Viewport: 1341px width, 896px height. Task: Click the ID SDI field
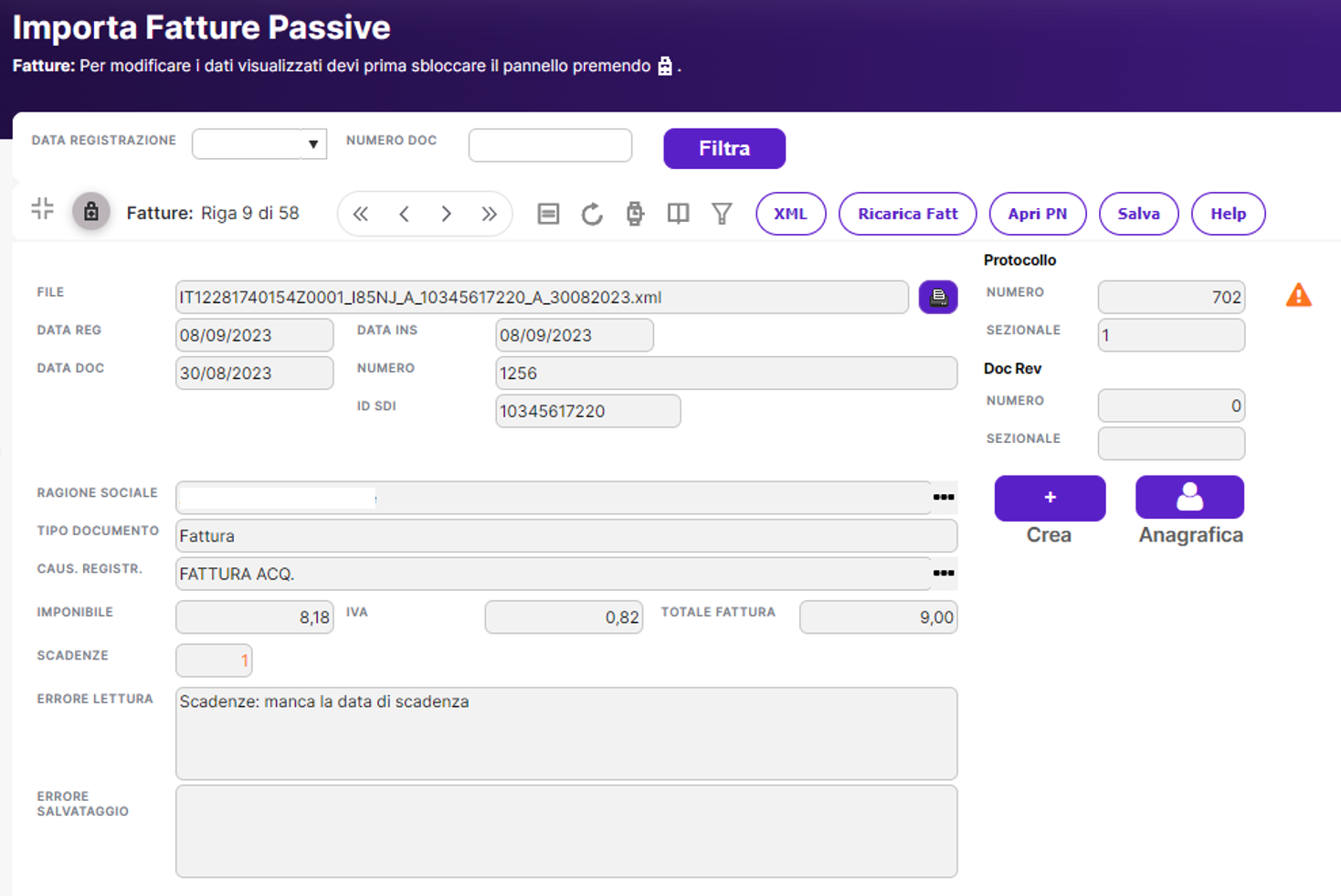(588, 411)
